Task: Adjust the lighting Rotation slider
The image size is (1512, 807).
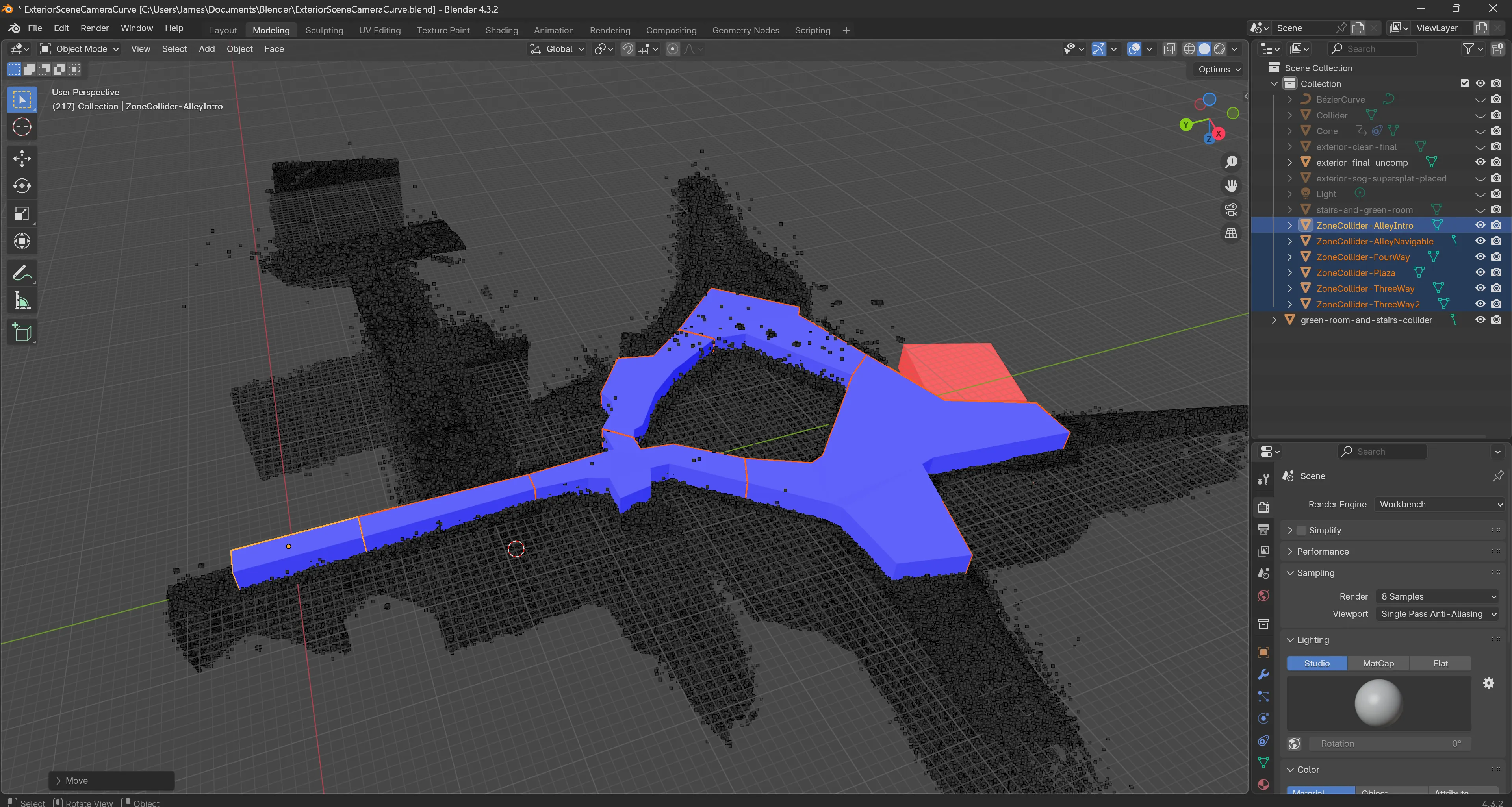Action: point(1390,744)
